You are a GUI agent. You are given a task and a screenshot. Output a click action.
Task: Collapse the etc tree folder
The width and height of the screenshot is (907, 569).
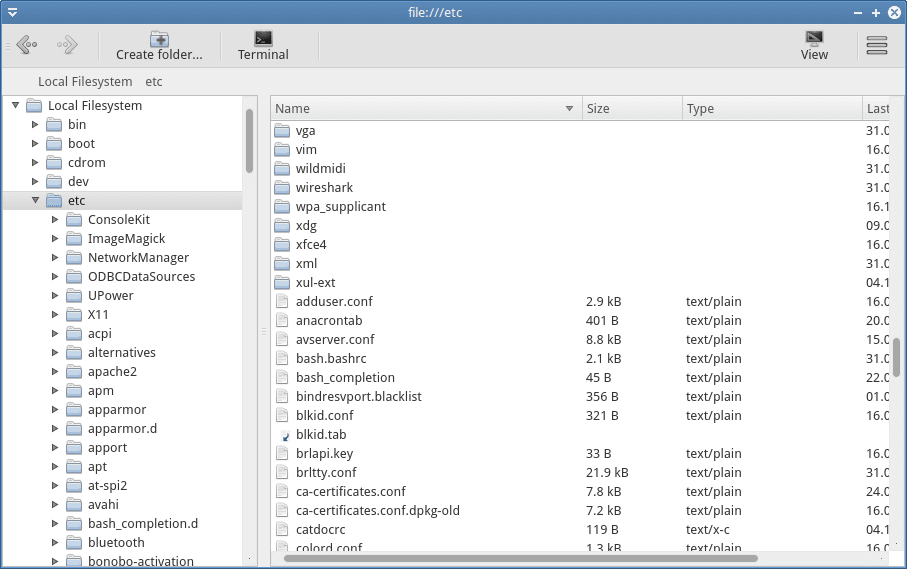[35, 201]
